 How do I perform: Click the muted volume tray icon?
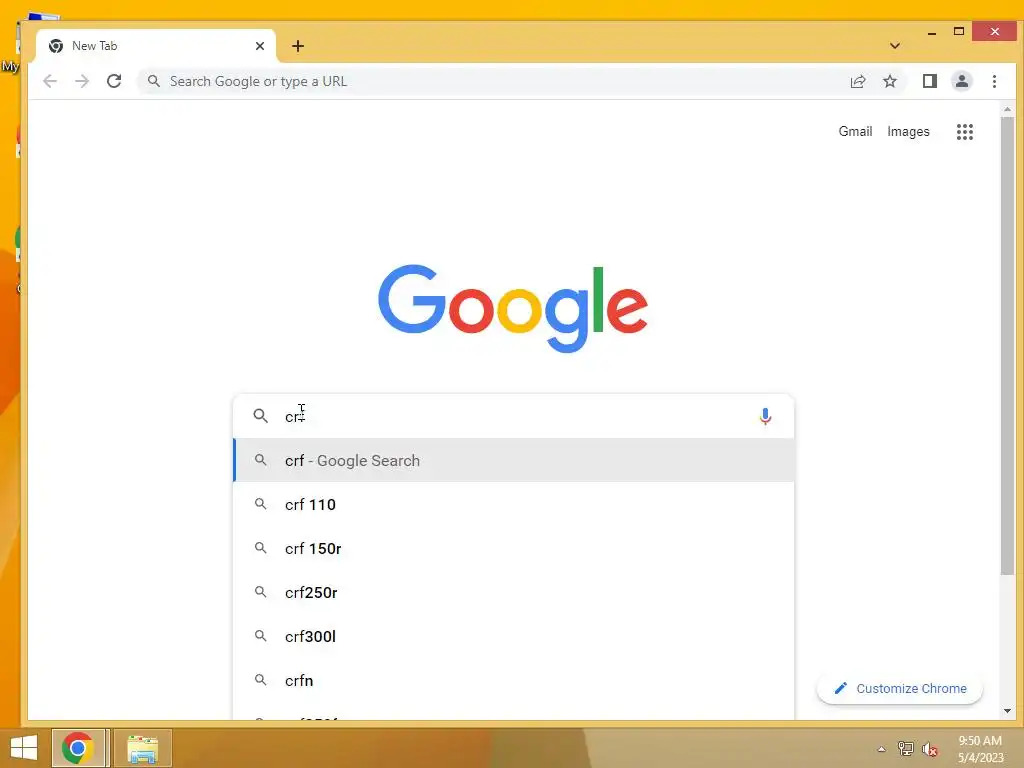[929, 749]
